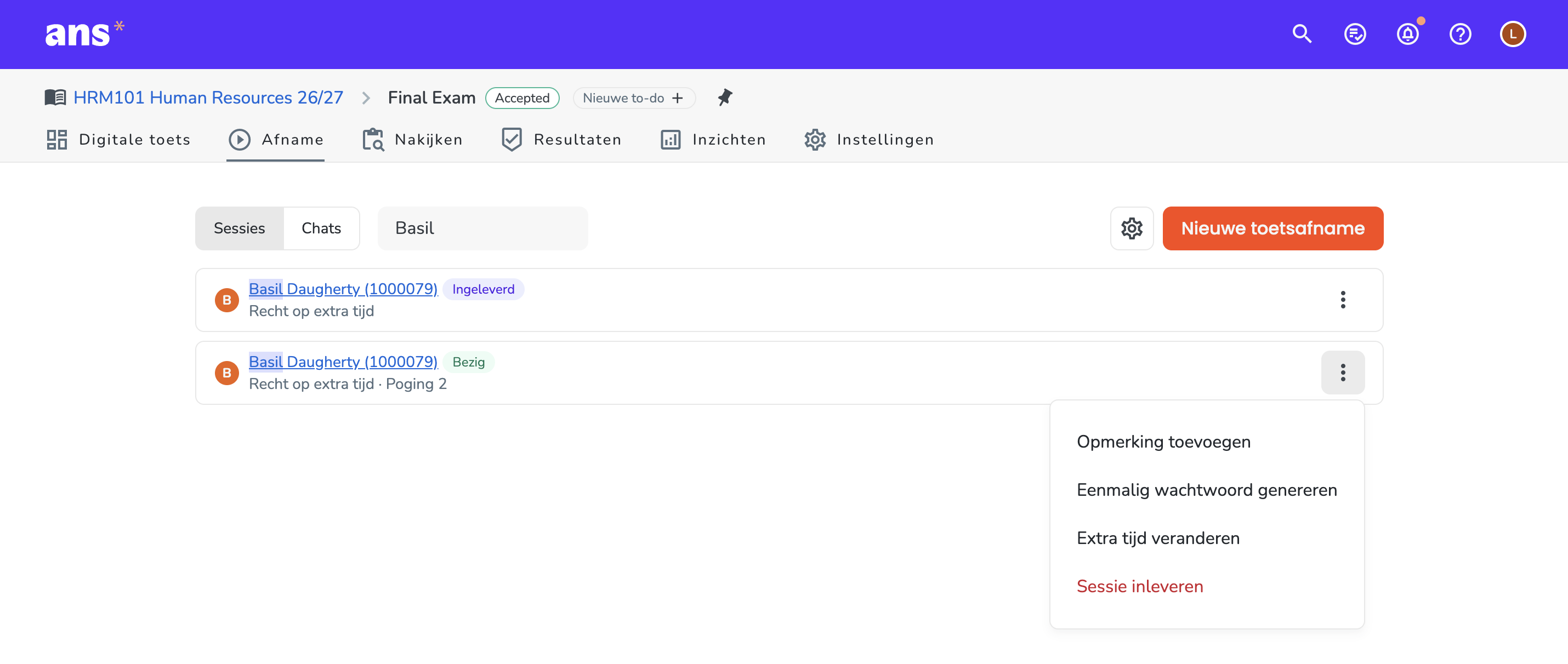Open the help question mark icon
Viewport: 1568px width, 664px height.
[x=1460, y=34]
